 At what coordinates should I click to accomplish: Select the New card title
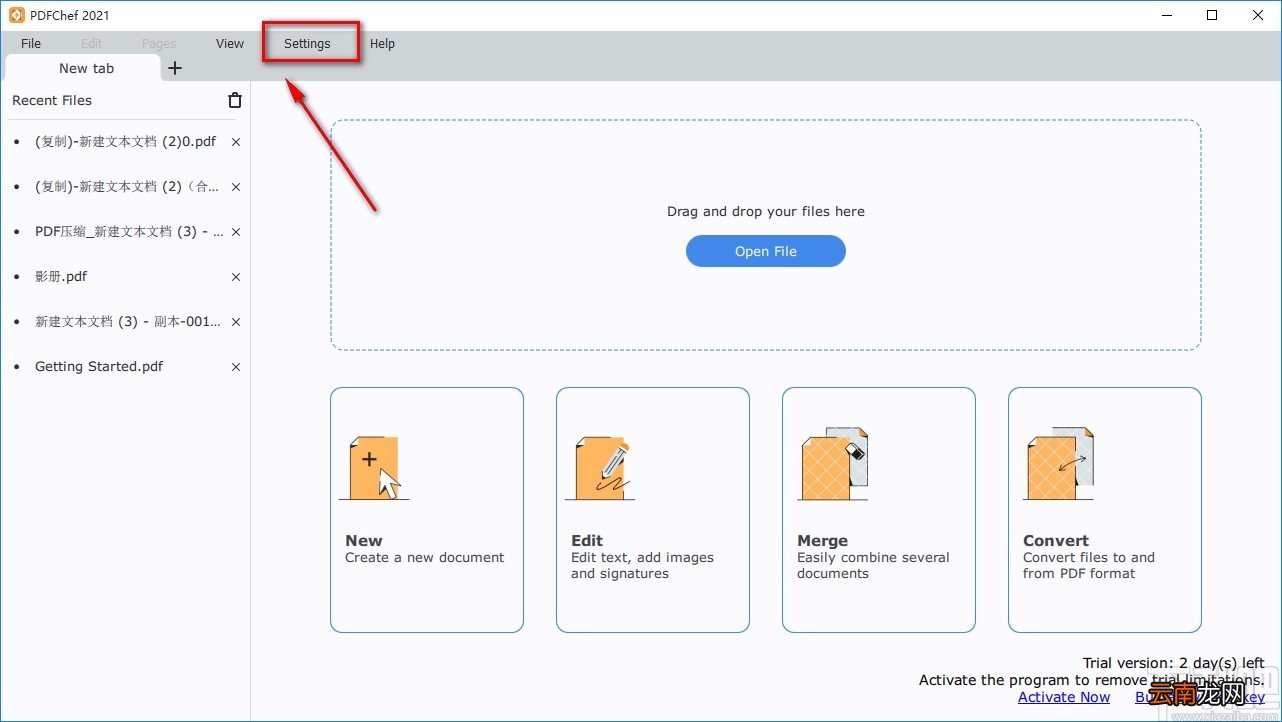tap(364, 541)
